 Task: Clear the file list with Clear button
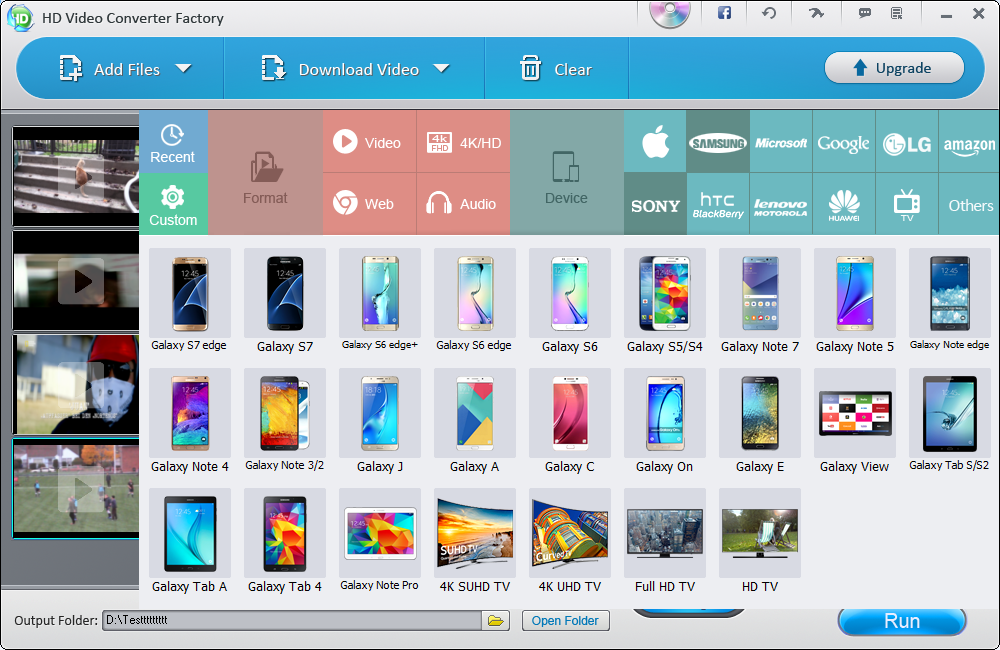(x=555, y=69)
